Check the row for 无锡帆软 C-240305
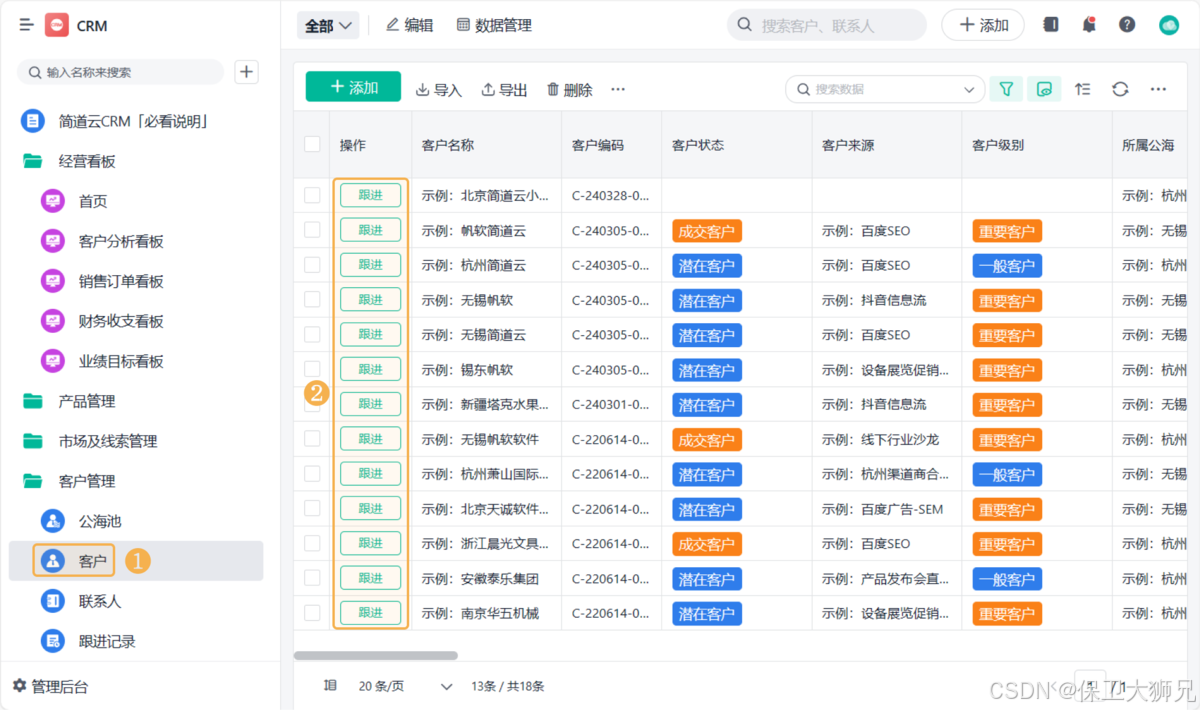1200x710 pixels. [312, 300]
